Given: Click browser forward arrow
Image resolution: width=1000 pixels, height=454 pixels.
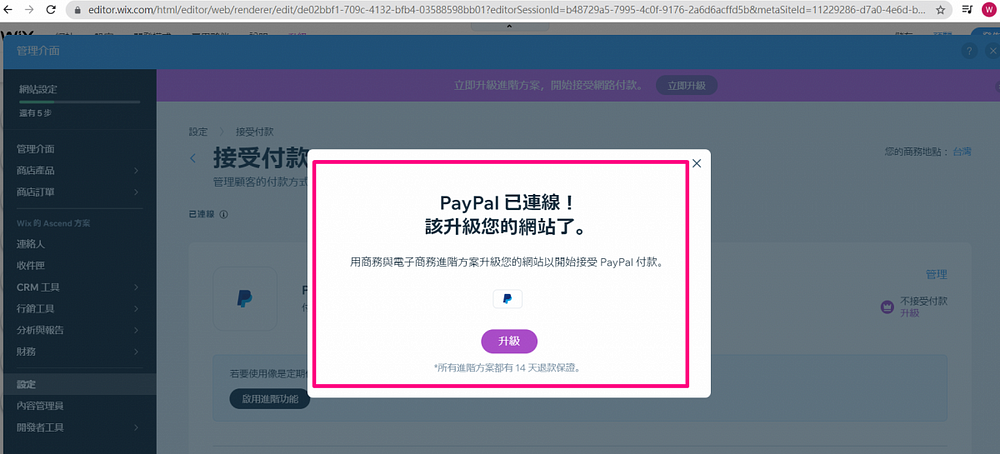Looking at the screenshot, I should coord(30,10).
